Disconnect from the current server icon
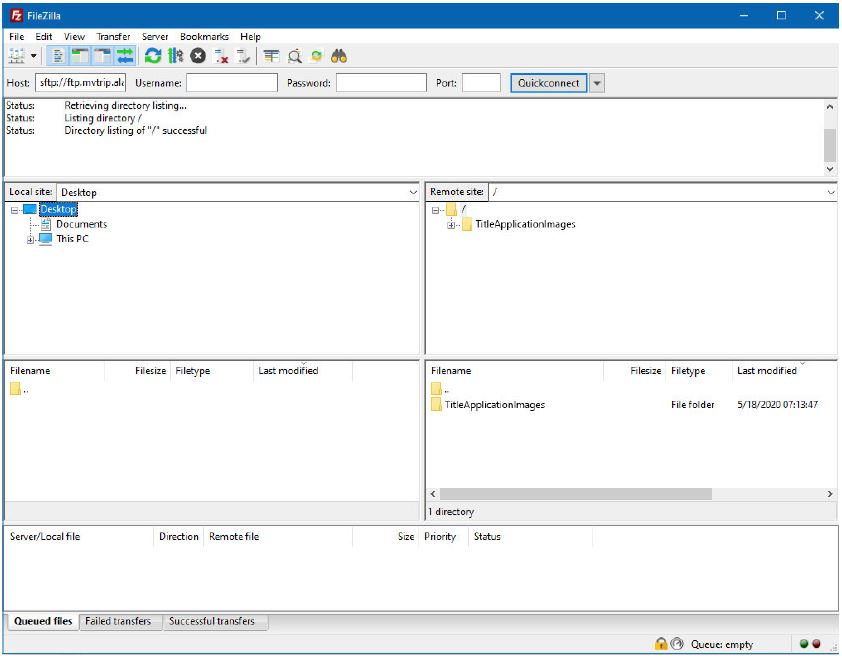Viewport: 842px width, 658px height. [x=221, y=56]
